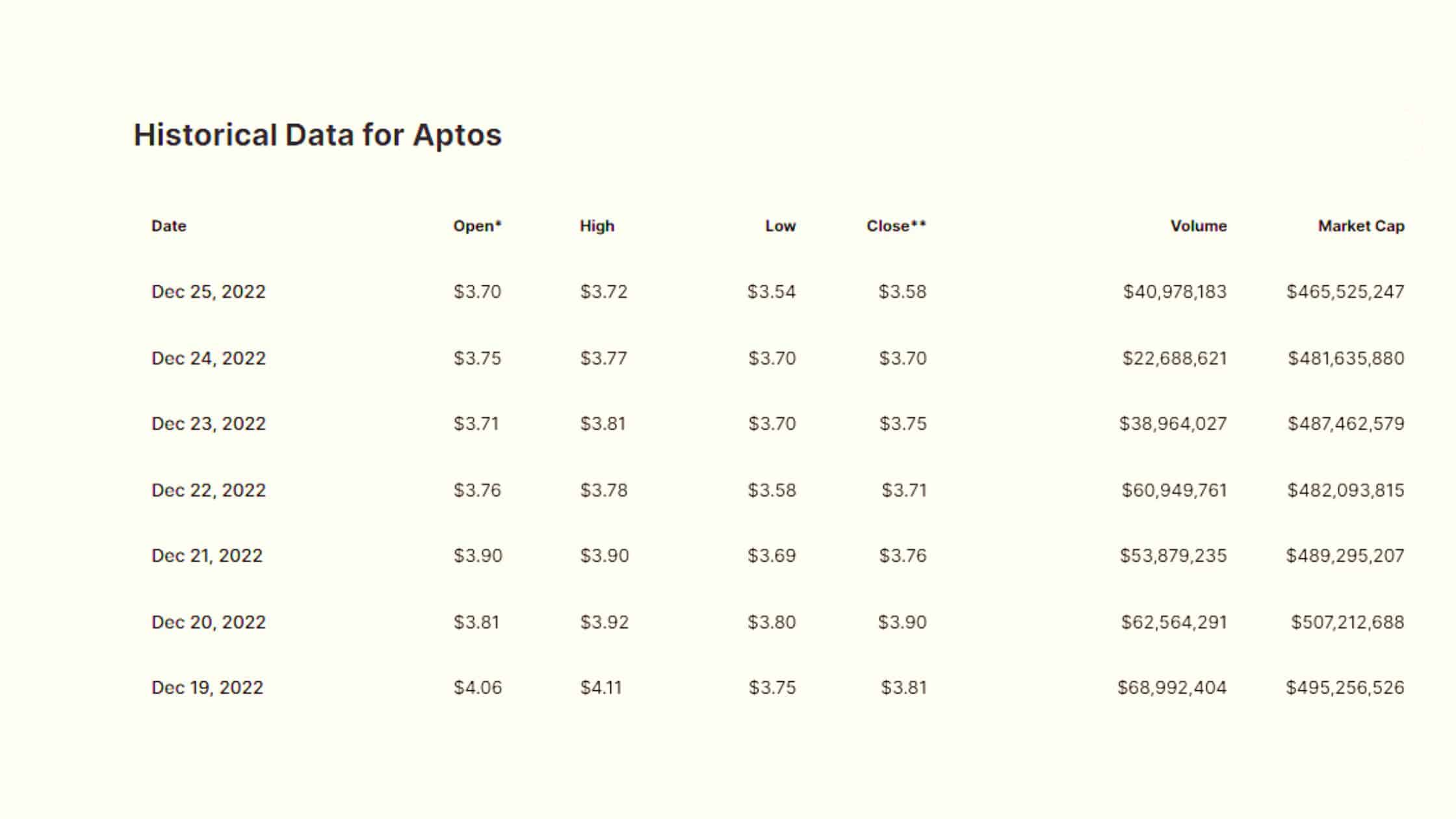The image size is (1456, 819).
Task: Click the High column header
Action: (x=597, y=226)
